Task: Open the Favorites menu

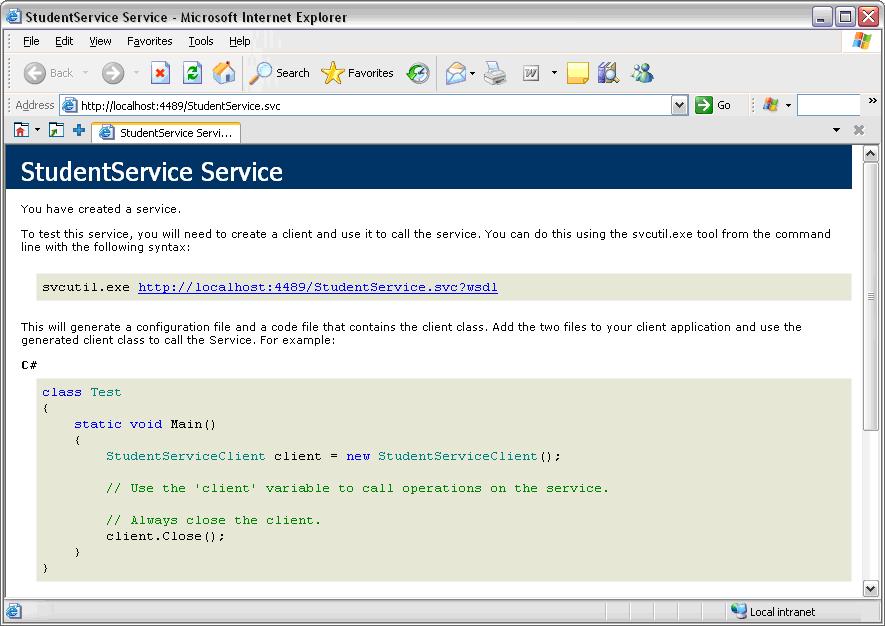Action: point(149,41)
